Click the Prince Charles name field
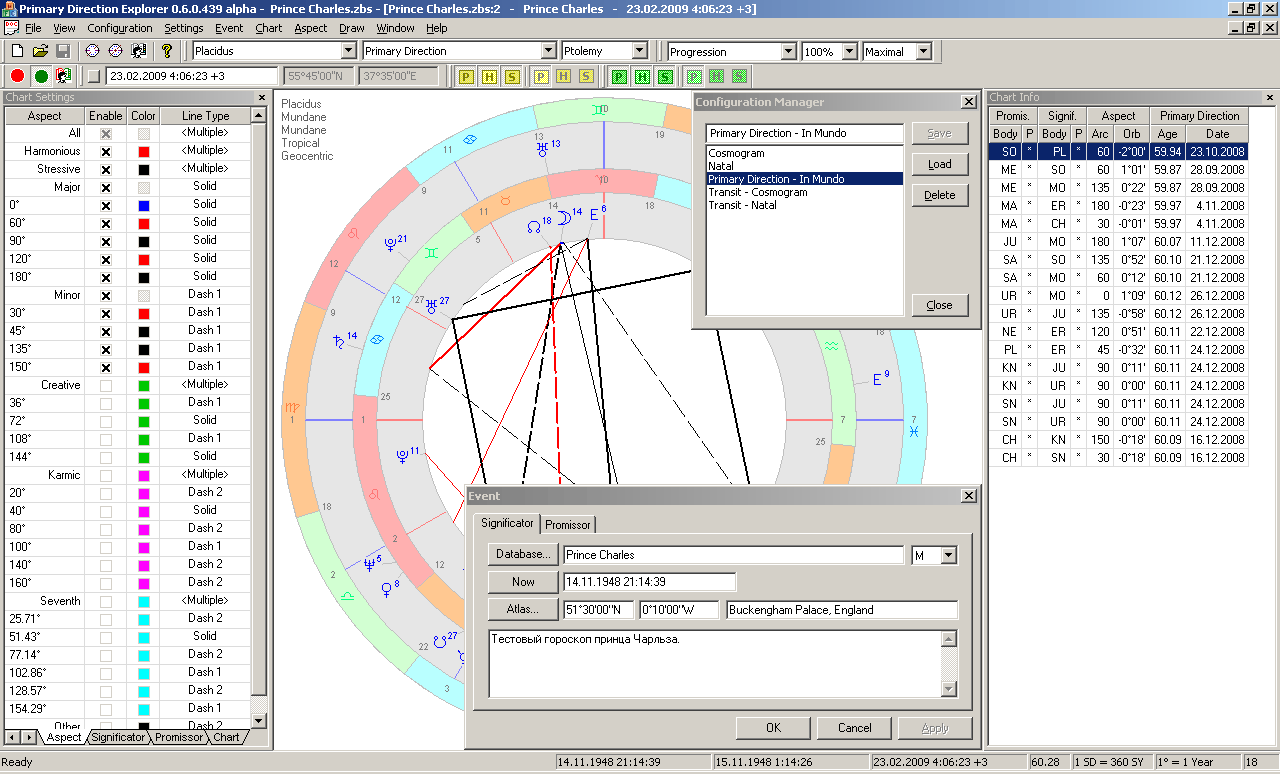 pos(733,555)
